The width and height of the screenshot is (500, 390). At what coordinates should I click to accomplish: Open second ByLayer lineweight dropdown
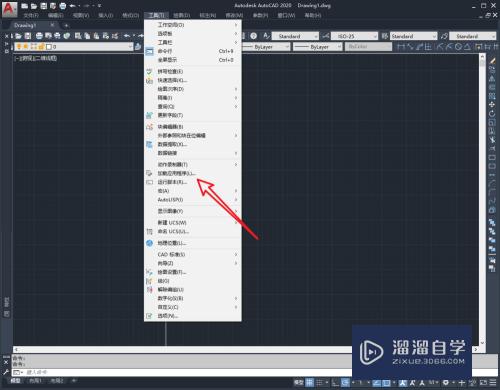pos(339,47)
